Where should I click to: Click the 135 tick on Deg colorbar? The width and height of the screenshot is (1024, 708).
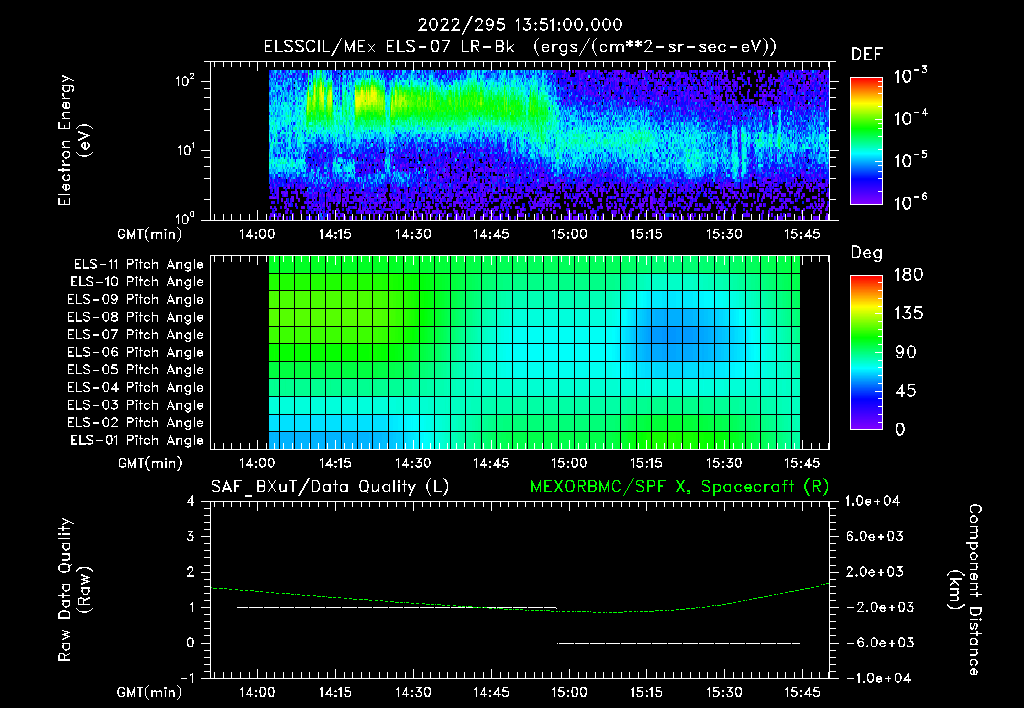pos(909,313)
